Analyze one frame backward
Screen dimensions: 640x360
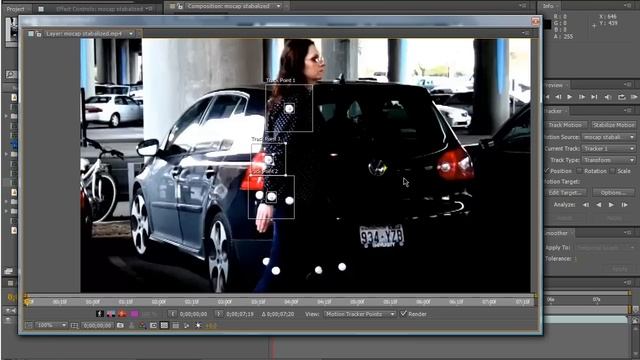586,205
